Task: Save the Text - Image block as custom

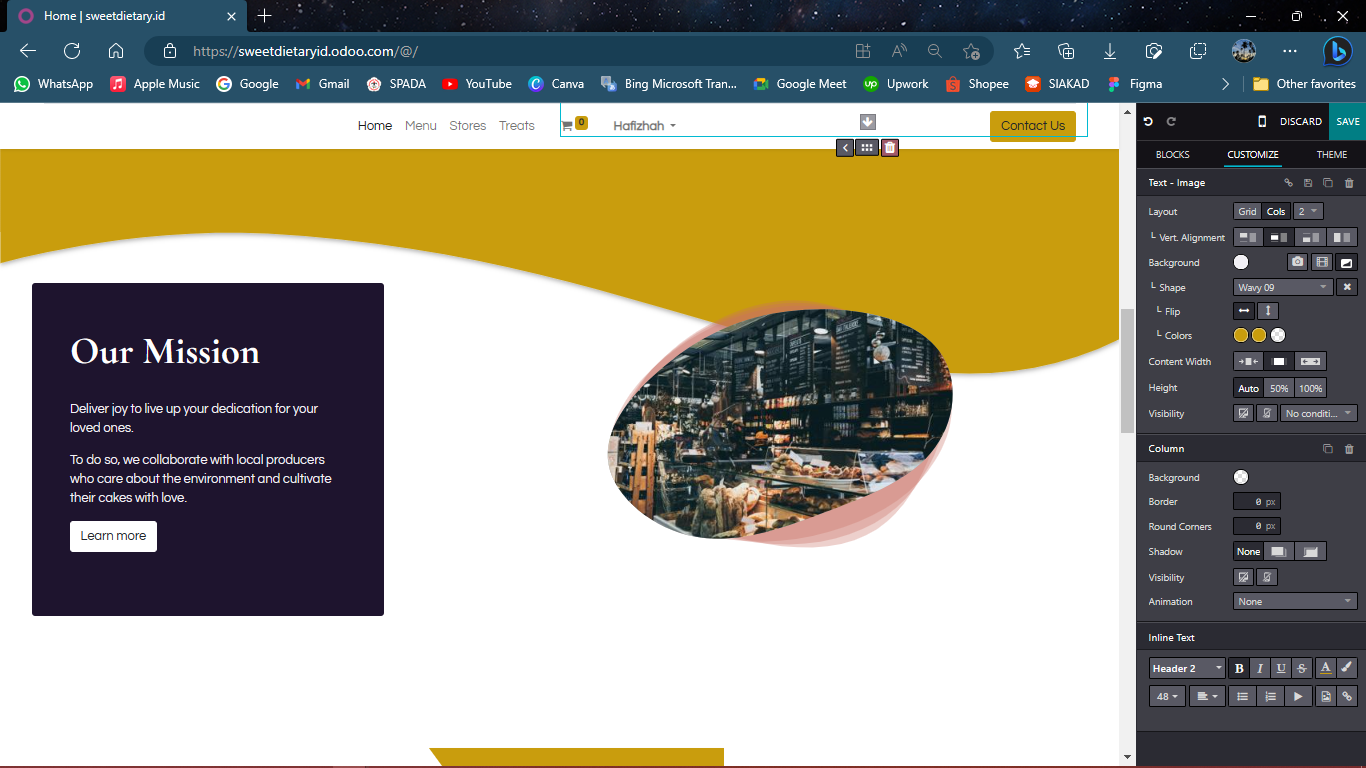Action: [1308, 183]
